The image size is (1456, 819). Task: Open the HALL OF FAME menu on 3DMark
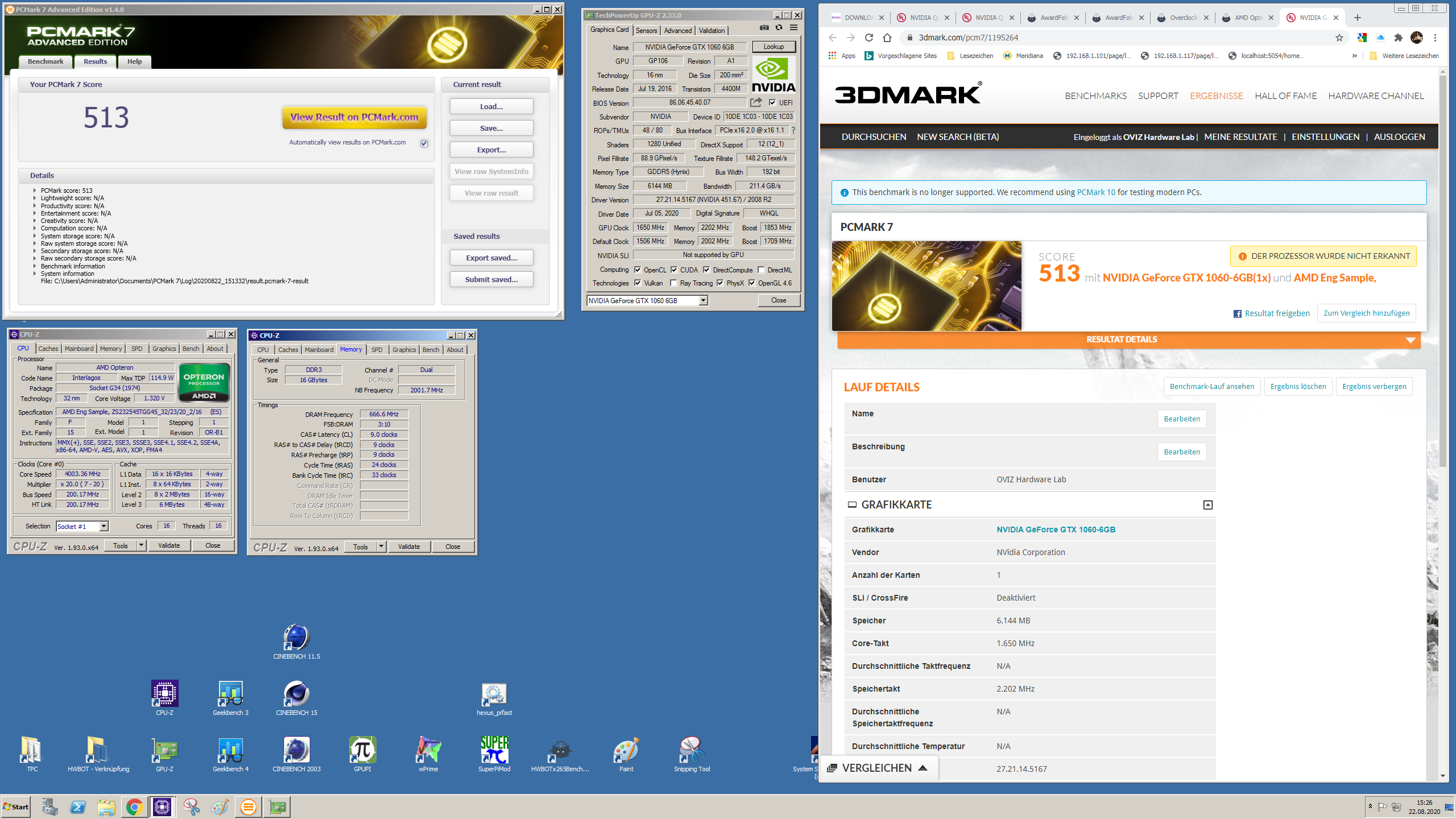[x=1285, y=96]
